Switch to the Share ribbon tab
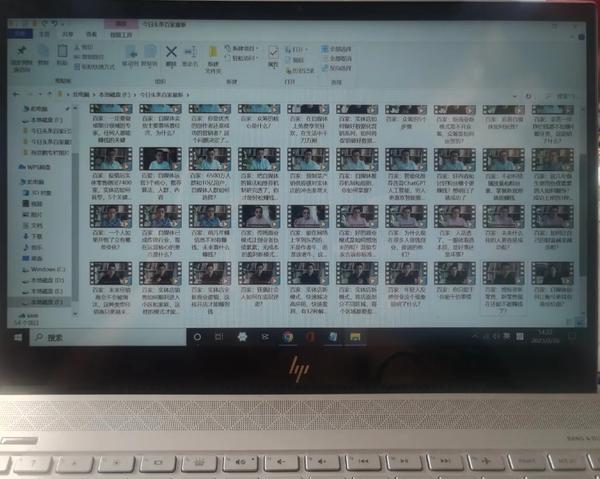Image resolution: width=600 pixels, height=479 pixels. (68, 34)
